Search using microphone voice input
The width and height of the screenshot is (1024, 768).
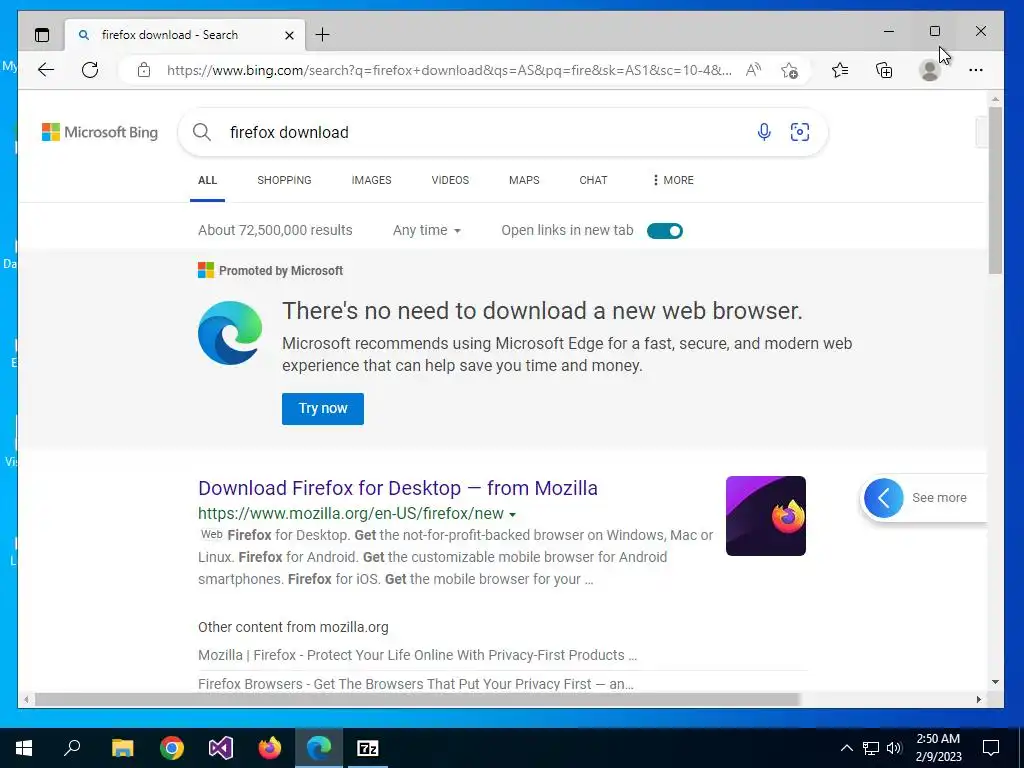pos(764,133)
